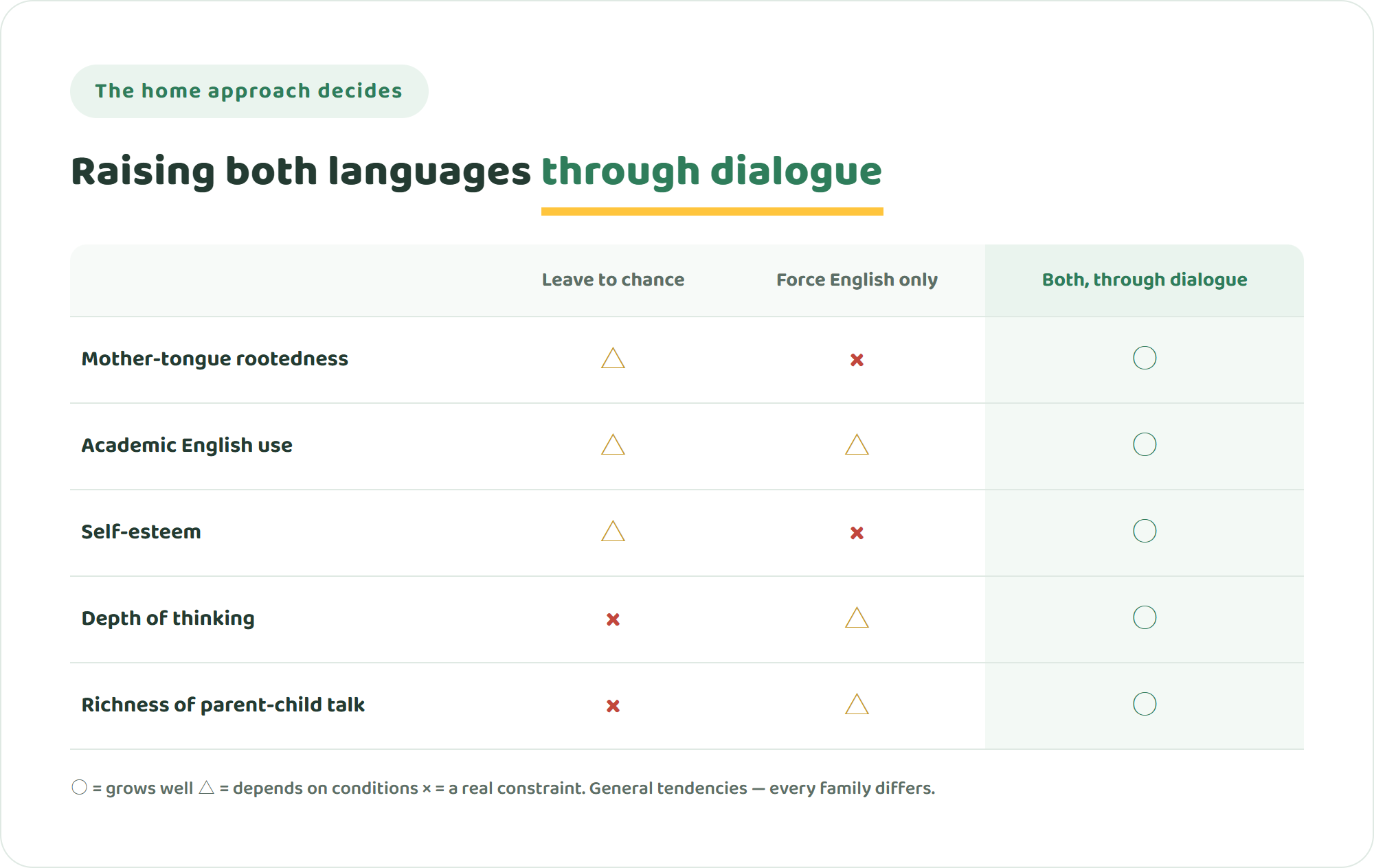This screenshot has width=1374, height=868.
Task: Click triangle icon for Mother-tongue rootedness under Leave to chance
Action: (613, 358)
